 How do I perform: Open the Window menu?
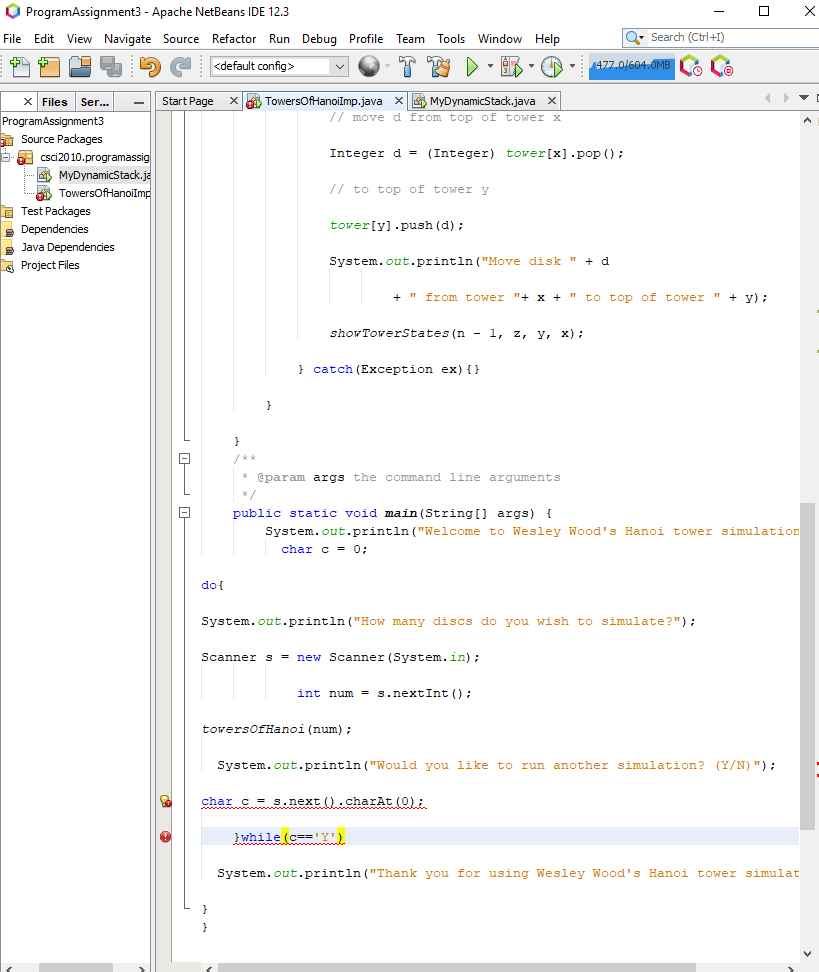coord(500,39)
